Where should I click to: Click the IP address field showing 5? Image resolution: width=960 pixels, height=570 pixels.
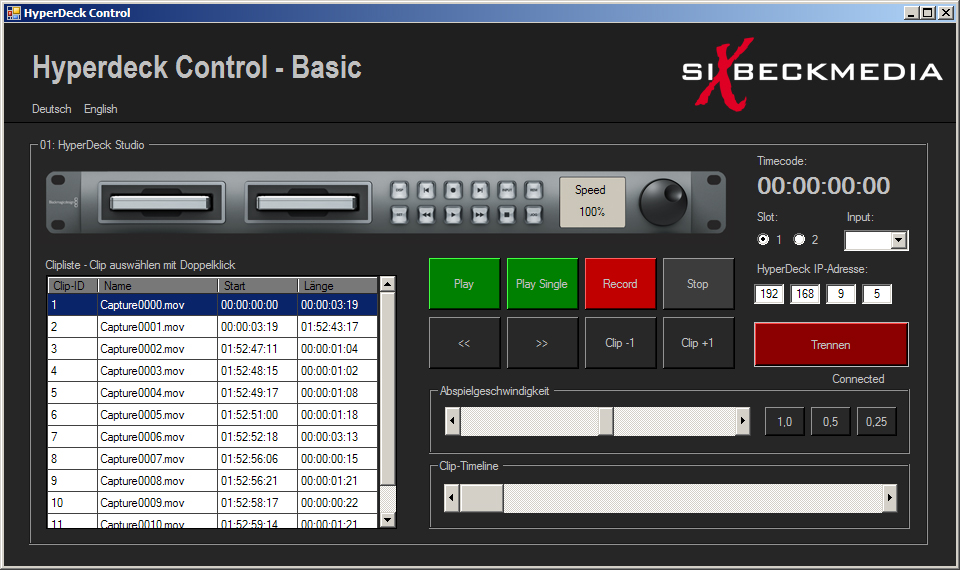(877, 294)
